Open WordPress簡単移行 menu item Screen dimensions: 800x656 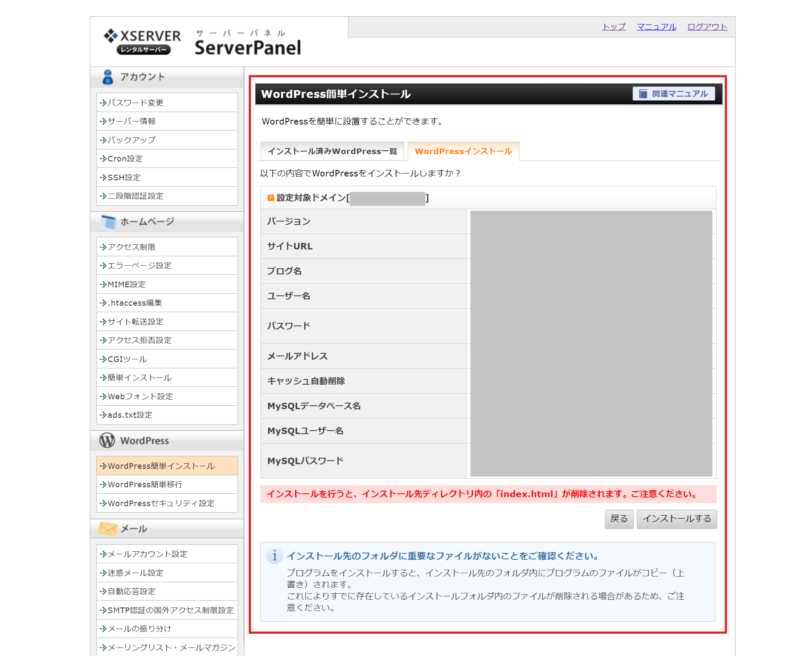(x=167, y=485)
